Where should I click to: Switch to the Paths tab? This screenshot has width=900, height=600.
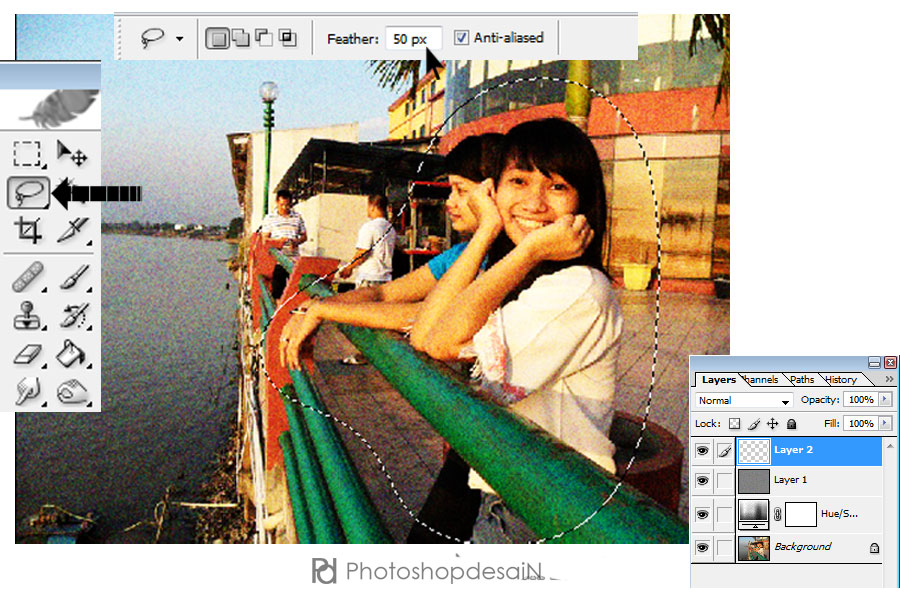[x=802, y=380]
